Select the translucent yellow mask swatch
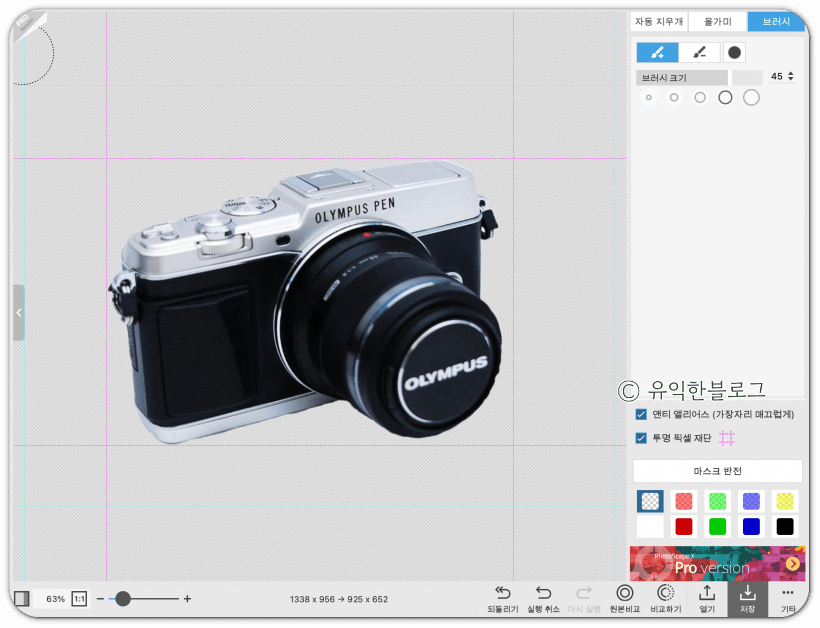Viewport: 820px width, 628px height. coord(785,501)
